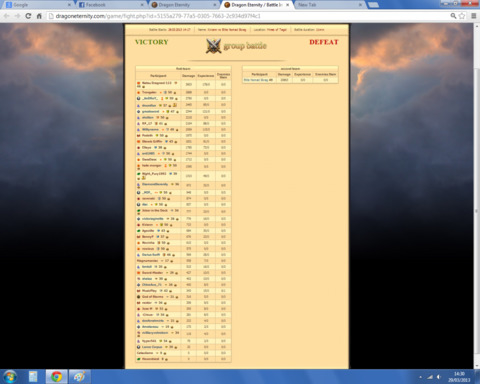Screen dimensions: 480x384
Task: Open Elite Nomad Ibraq participant link
Action: point(256,80)
